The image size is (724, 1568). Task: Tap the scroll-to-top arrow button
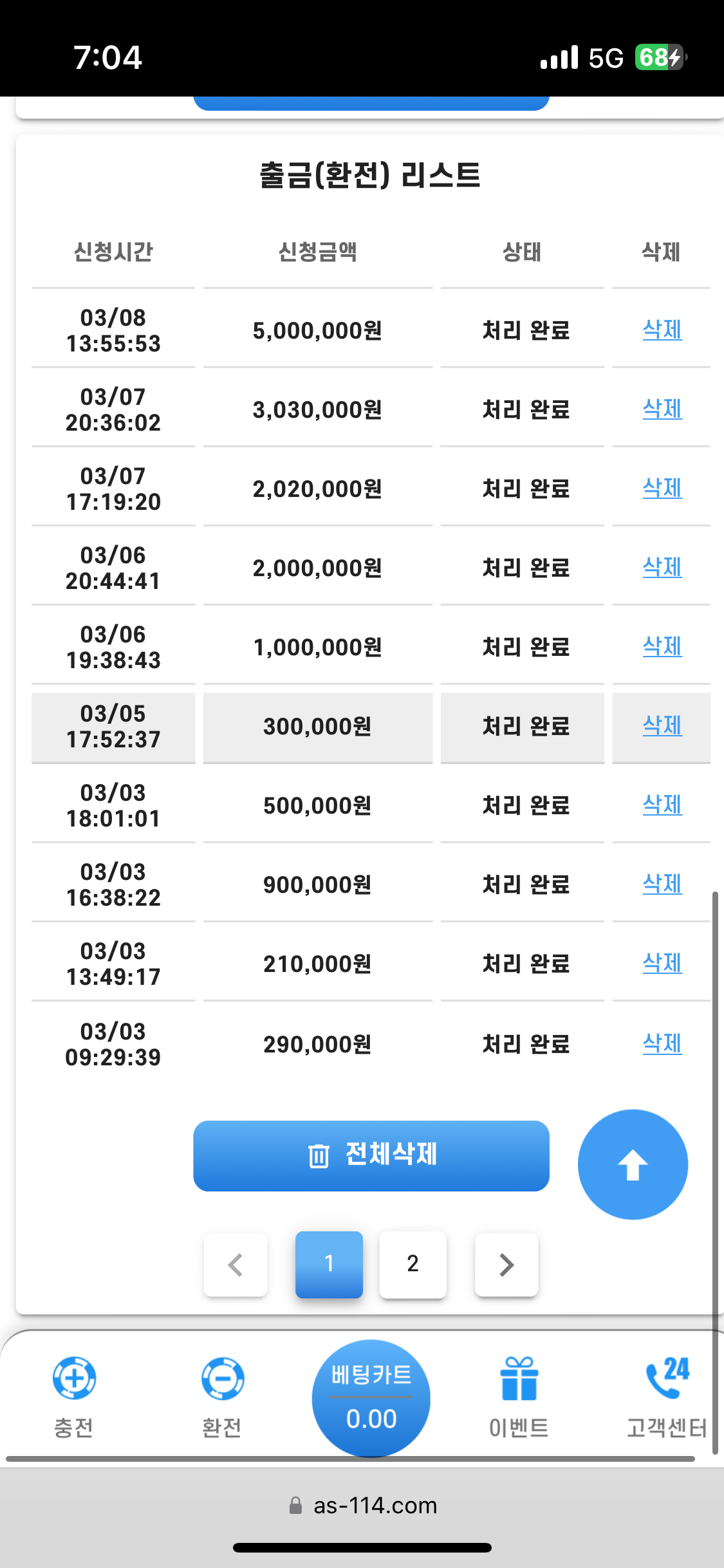633,1164
